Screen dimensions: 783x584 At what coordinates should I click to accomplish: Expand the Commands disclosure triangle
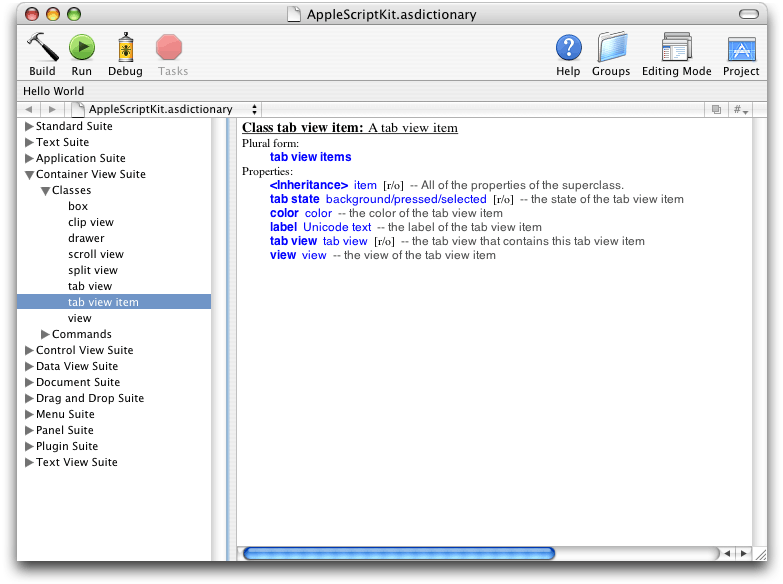point(45,335)
